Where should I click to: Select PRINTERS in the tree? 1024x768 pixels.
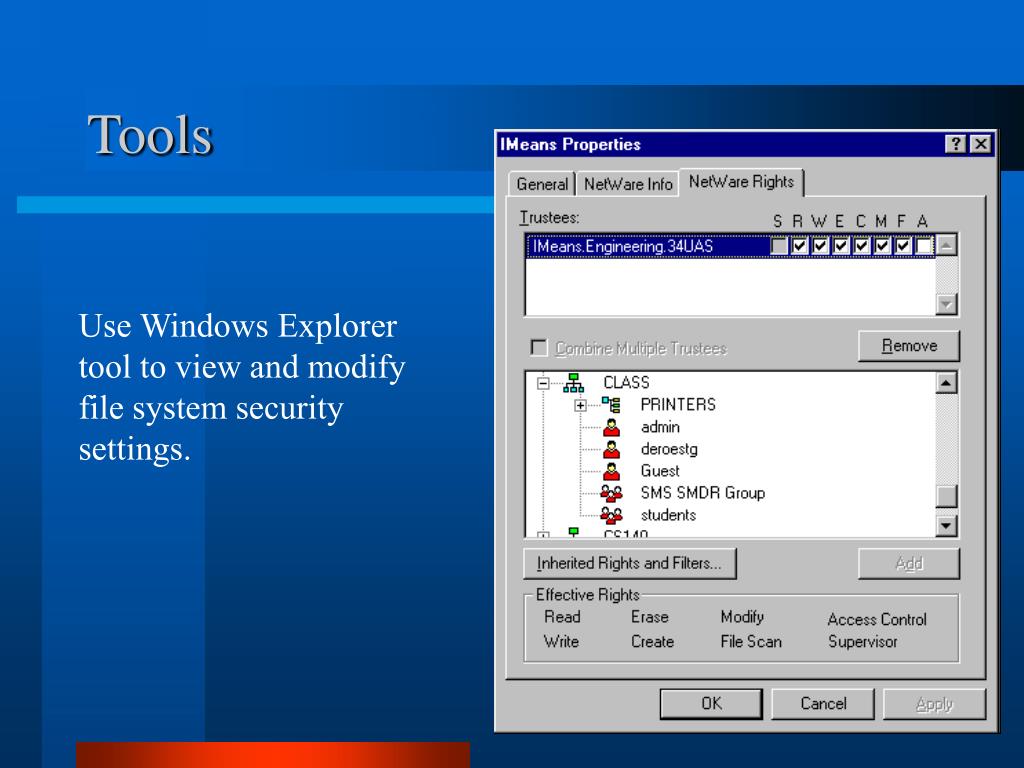[x=678, y=405]
